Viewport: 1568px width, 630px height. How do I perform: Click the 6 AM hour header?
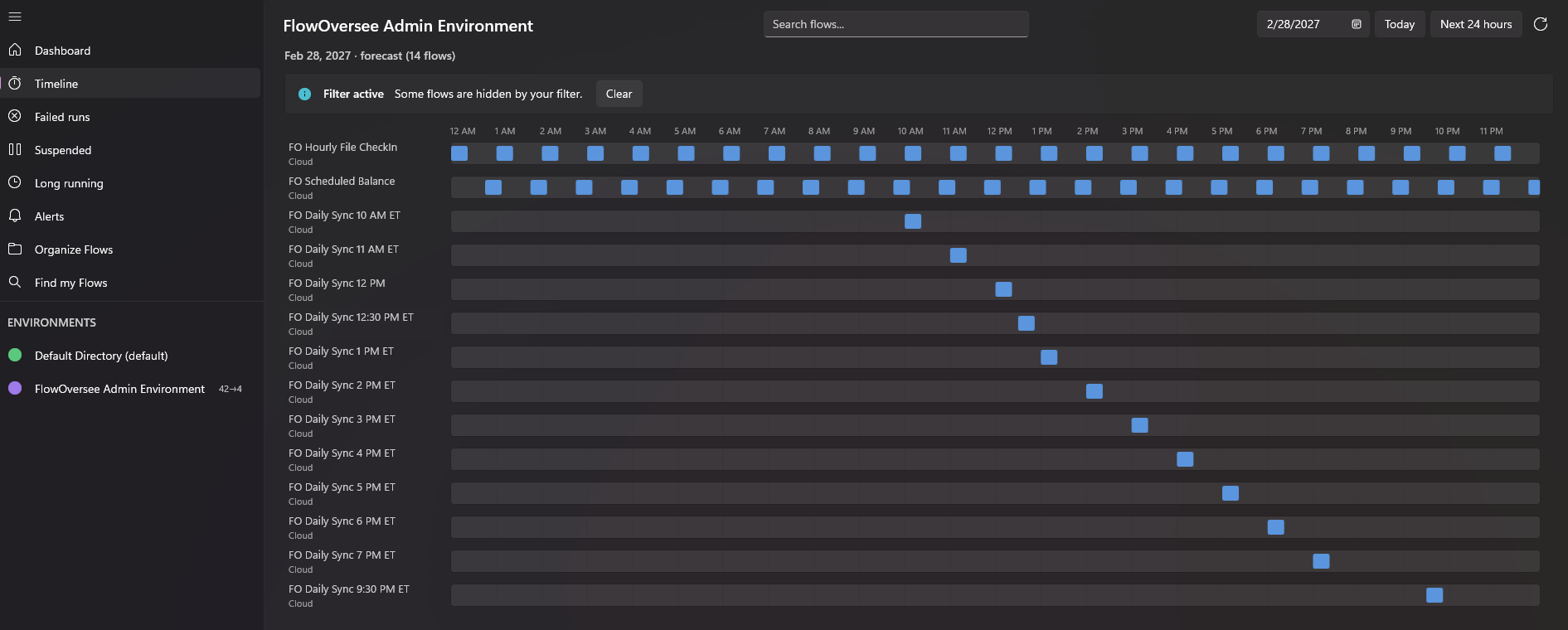[x=730, y=131]
